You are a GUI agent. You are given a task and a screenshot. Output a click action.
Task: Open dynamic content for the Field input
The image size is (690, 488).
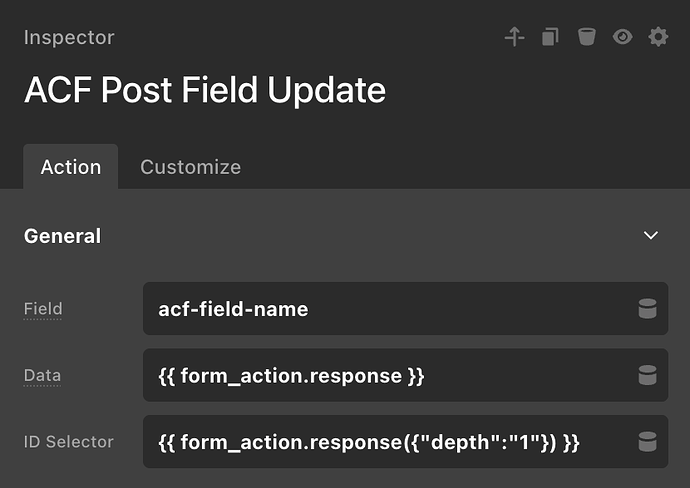pos(647,309)
